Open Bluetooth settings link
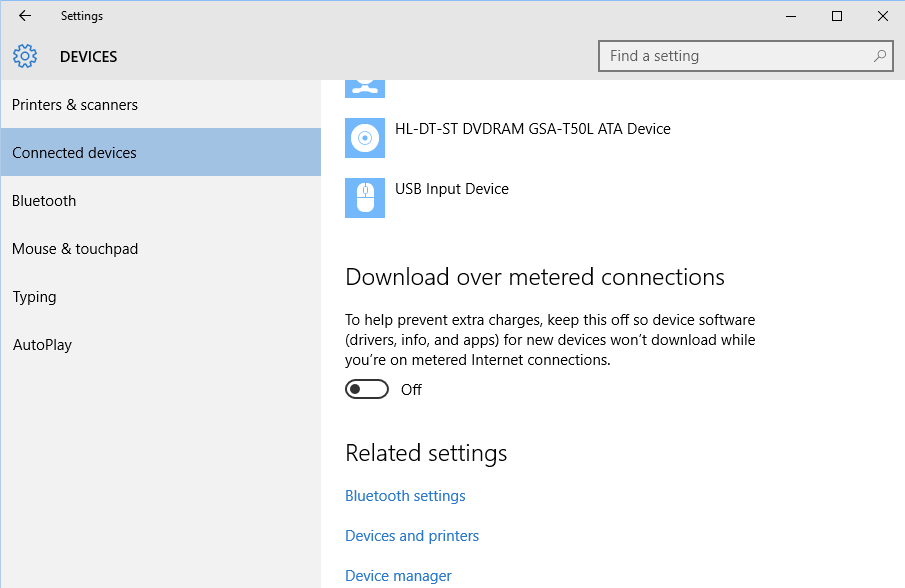The width and height of the screenshot is (905, 588). pos(405,496)
